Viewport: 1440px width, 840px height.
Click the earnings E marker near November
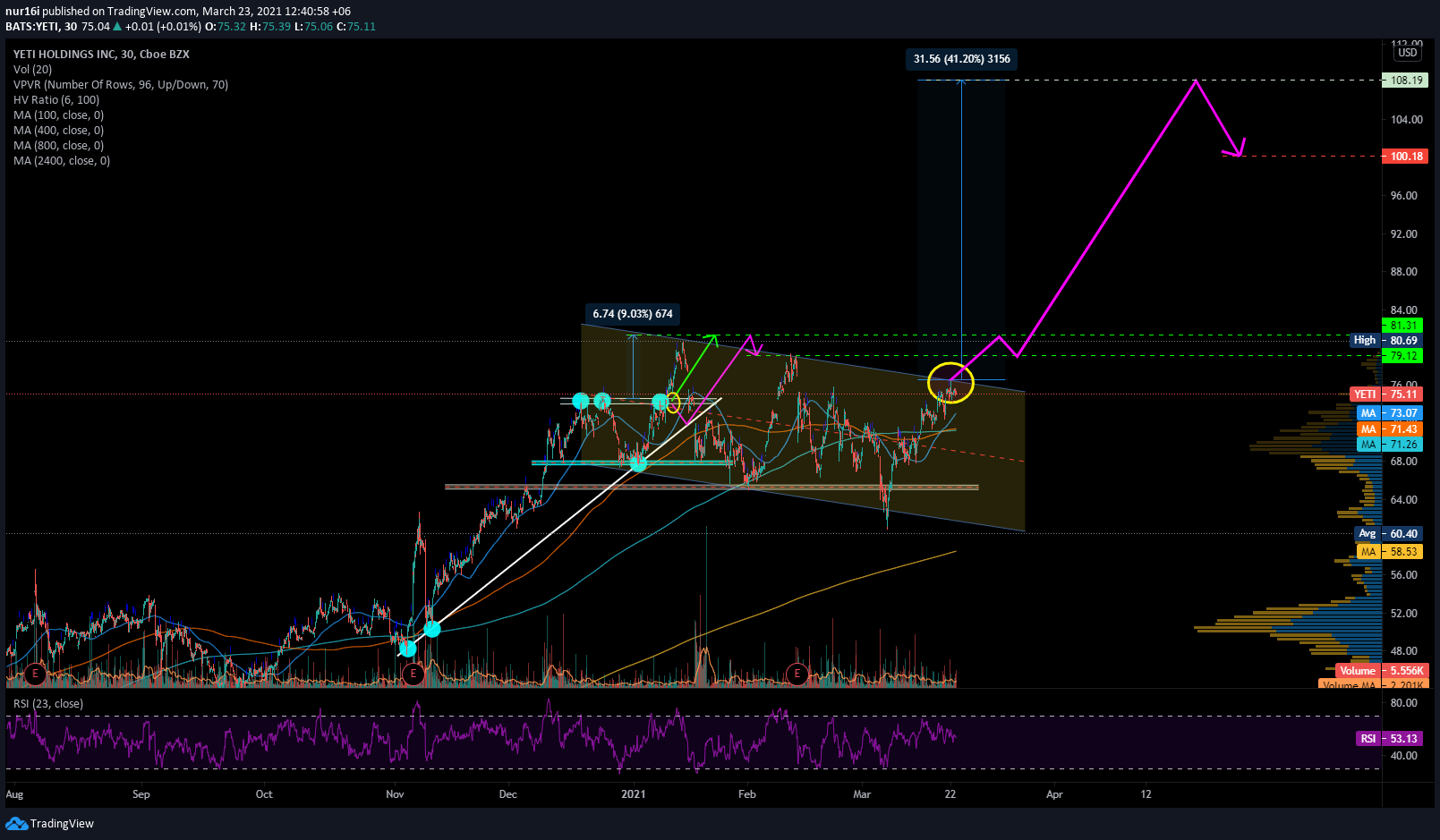coord(413,674)
